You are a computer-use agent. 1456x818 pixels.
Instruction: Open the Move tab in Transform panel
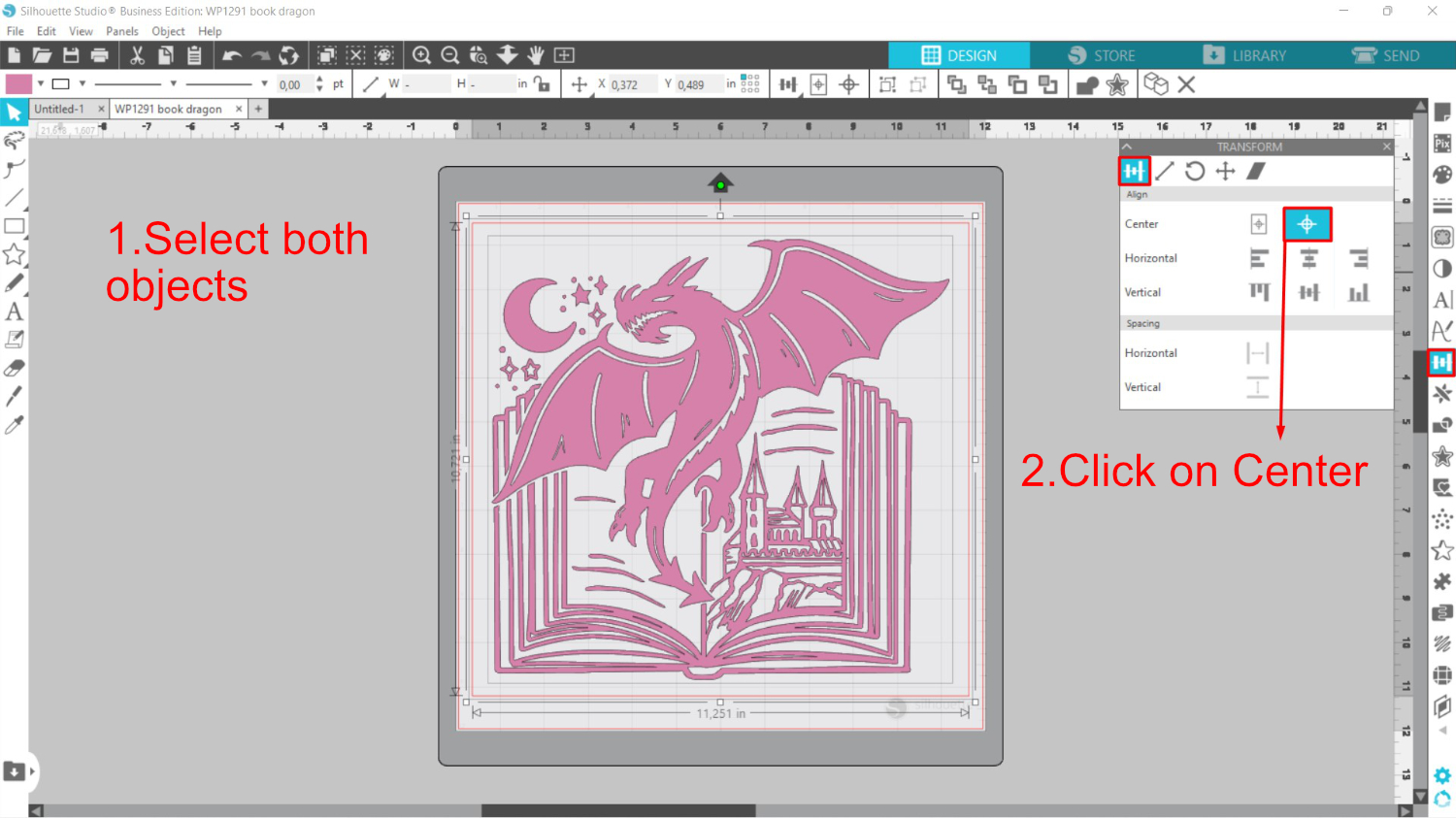(x=1226, y=172)
